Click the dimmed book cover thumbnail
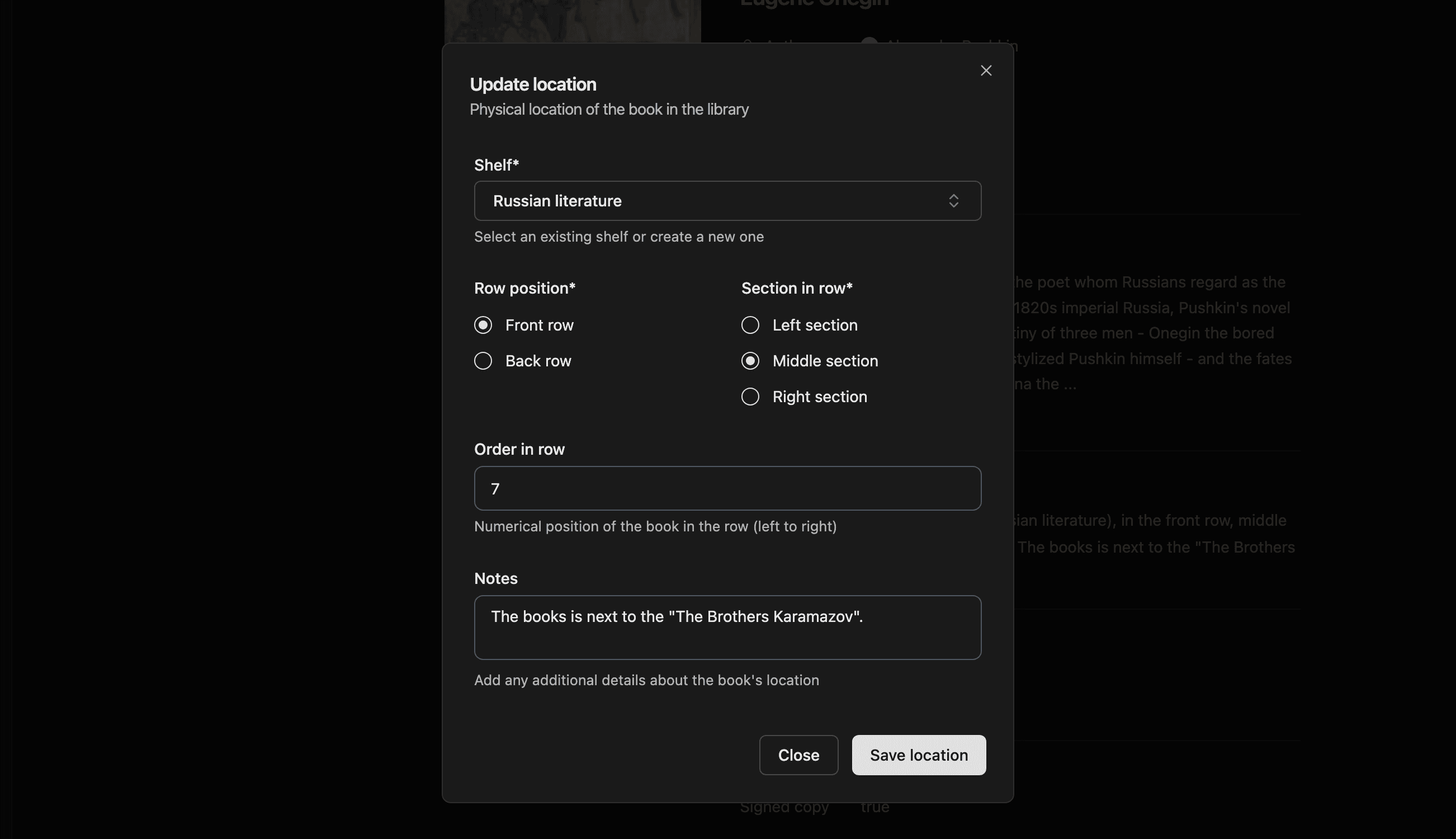Screen dimensions: 1456x839 click(x=572, y=20)
